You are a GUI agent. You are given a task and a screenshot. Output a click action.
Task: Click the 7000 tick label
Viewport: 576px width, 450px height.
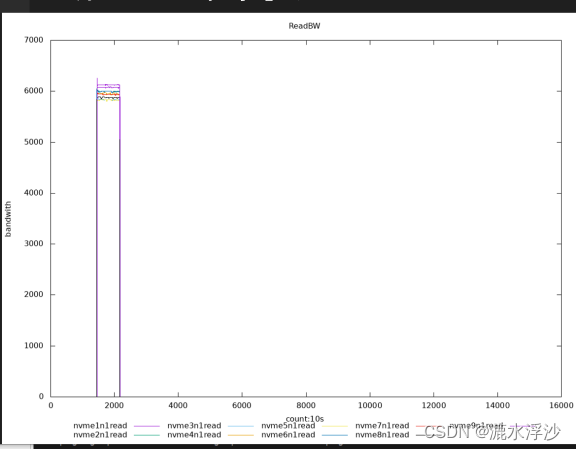[x=34, y=40]
